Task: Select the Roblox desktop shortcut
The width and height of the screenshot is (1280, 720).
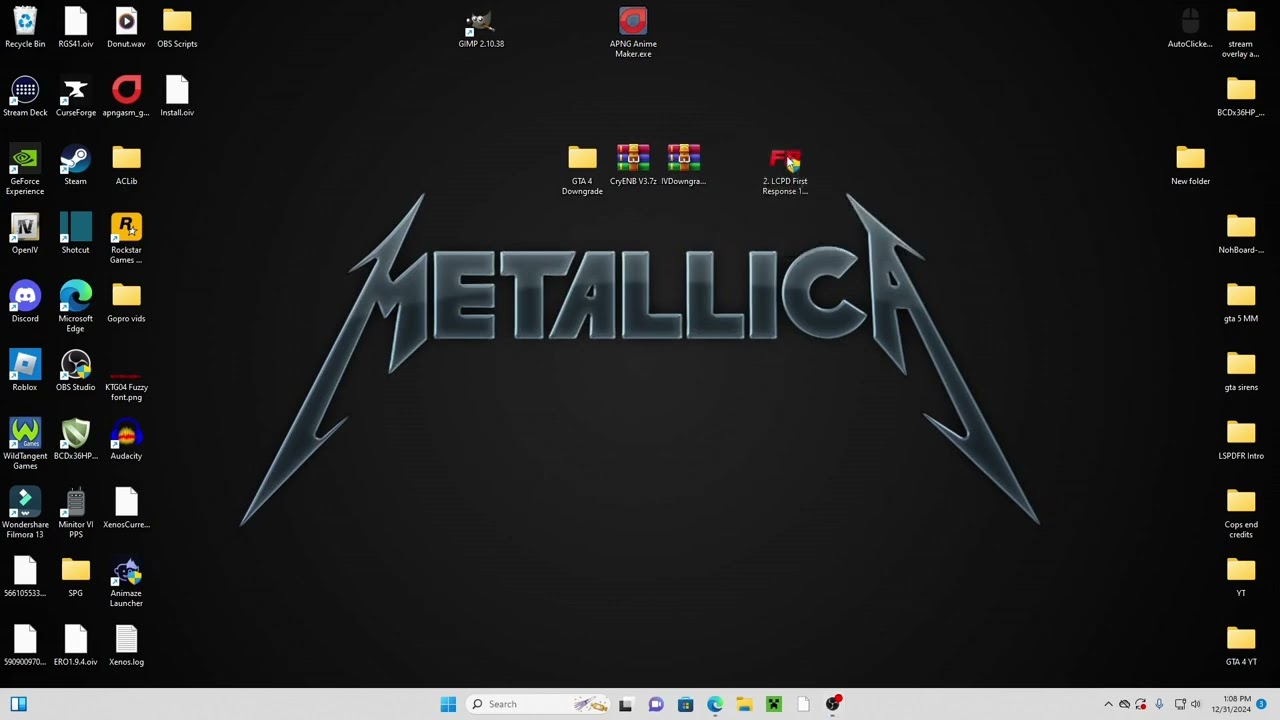Action: pyautogui.click(x=25, y=372)
